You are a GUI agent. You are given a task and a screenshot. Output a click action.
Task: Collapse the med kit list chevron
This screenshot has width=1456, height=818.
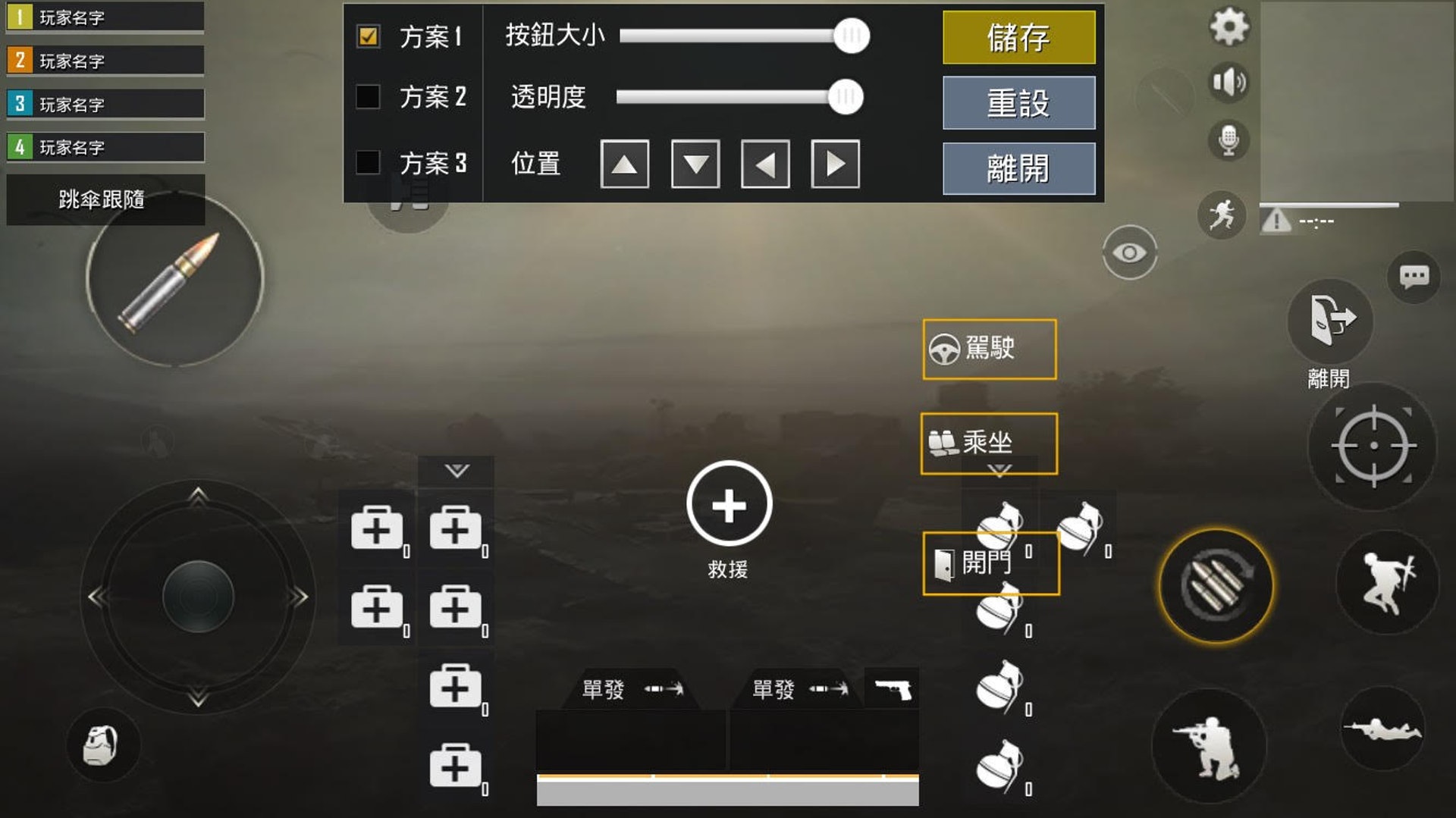pos(457,471)
